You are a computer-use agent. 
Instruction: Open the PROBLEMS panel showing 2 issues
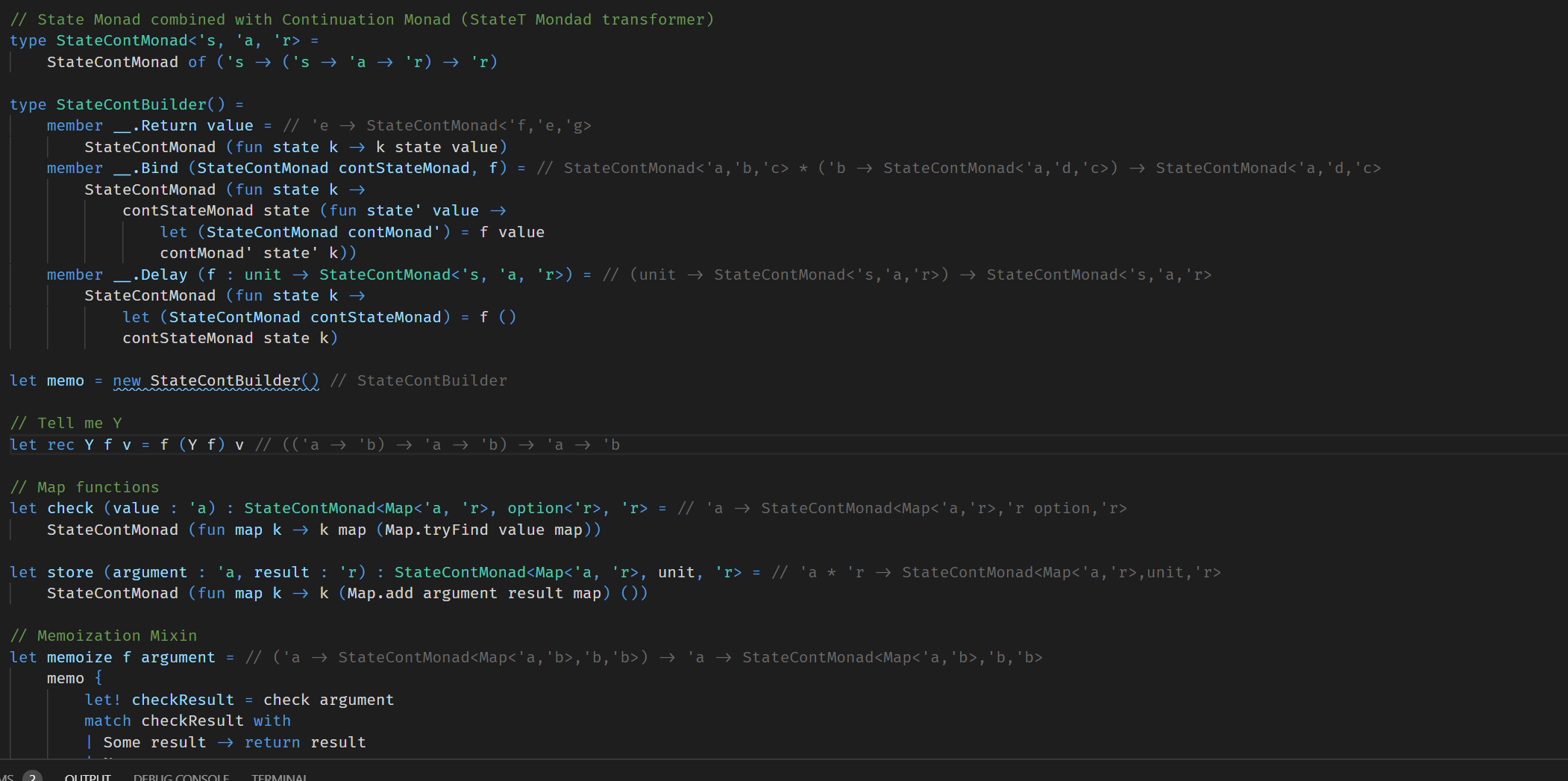(19, 777)
